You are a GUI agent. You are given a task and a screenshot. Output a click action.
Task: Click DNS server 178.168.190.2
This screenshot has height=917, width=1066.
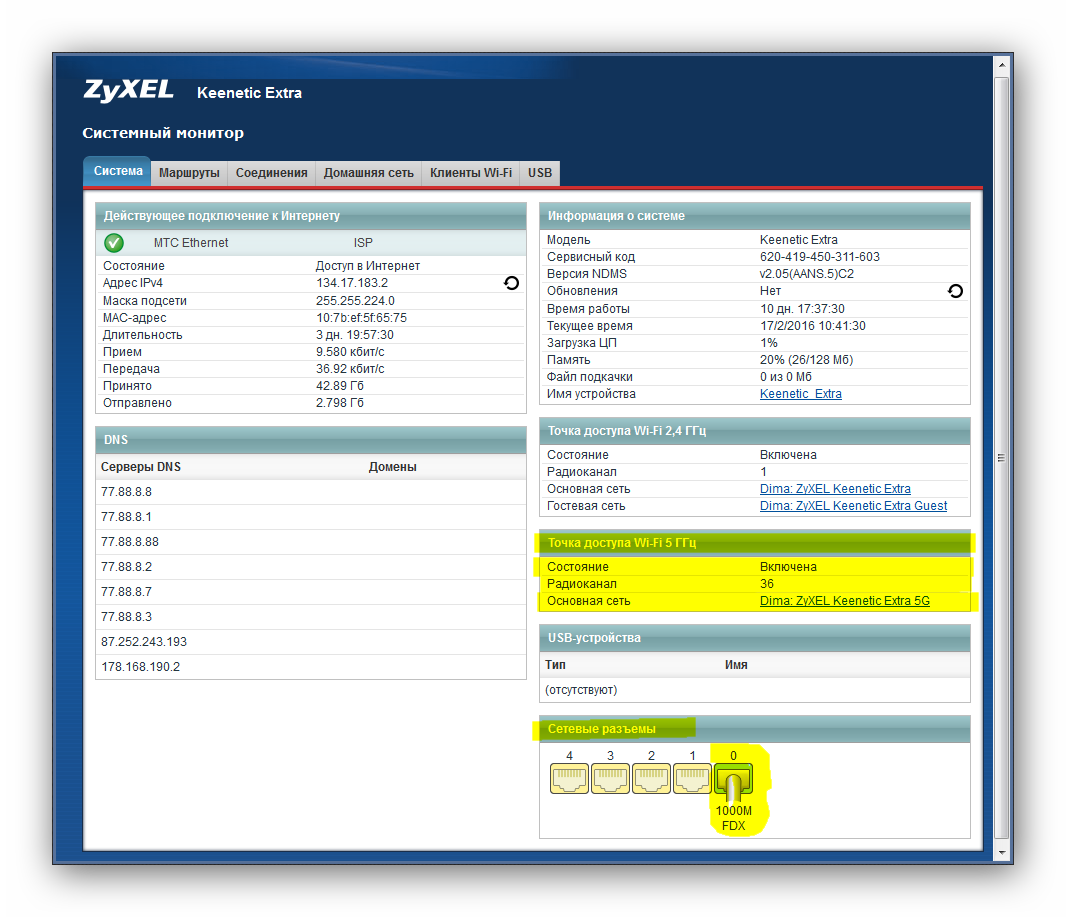coord(141,667)
